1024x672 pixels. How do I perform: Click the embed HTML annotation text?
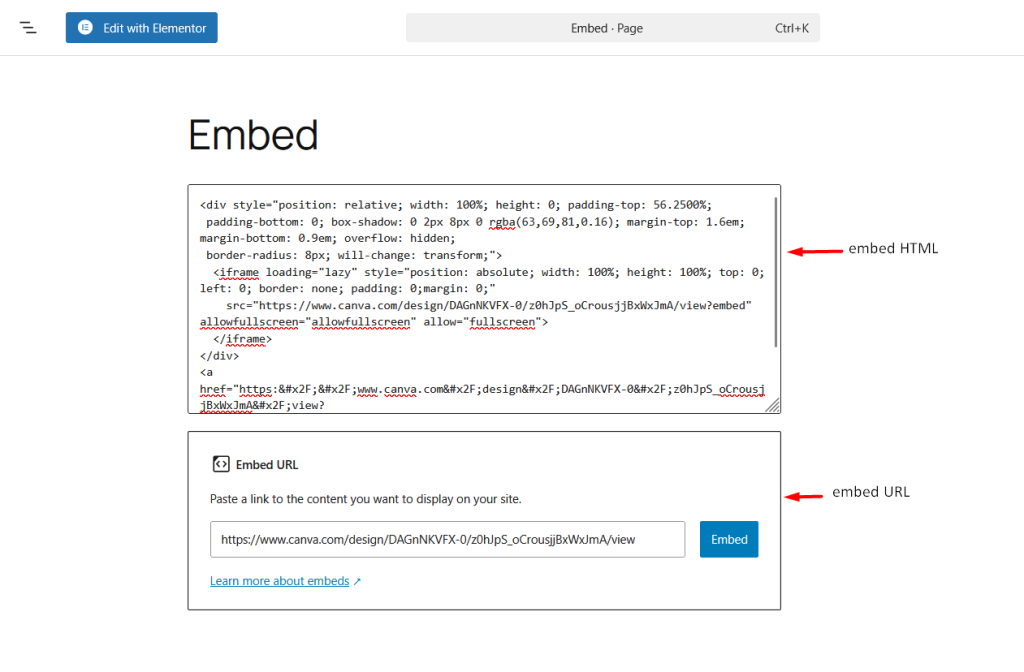[894, 248]
